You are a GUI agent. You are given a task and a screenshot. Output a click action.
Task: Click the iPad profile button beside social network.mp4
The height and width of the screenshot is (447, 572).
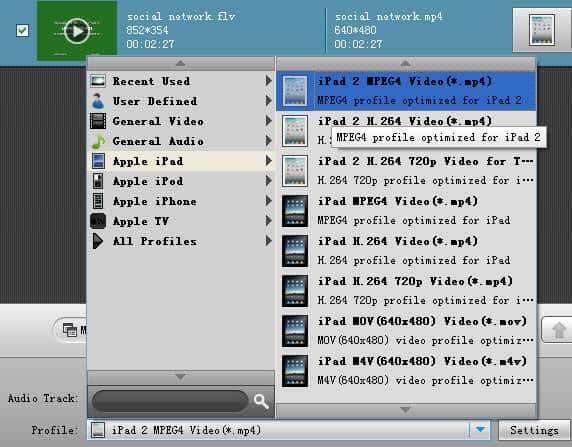[x=542, y=30]
